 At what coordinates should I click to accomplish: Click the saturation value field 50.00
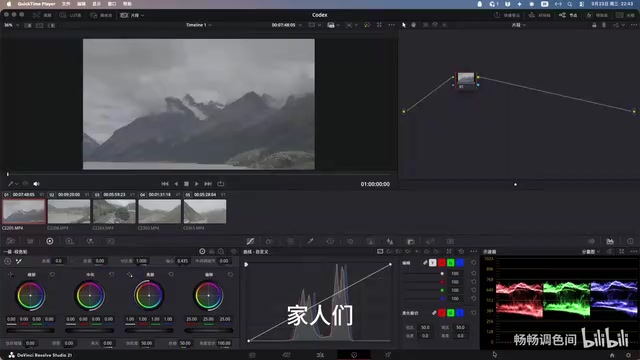(146, 343)
